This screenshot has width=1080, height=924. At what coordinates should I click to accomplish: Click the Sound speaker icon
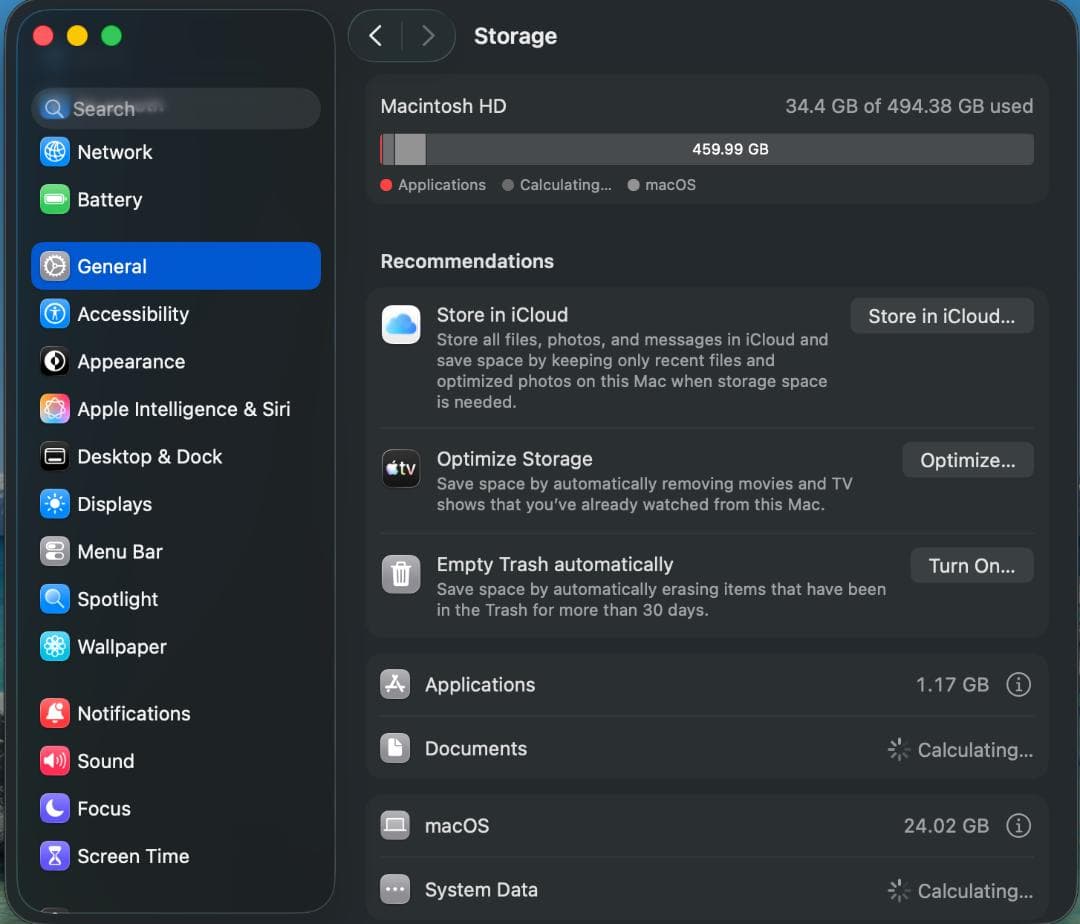coord(54,760)
